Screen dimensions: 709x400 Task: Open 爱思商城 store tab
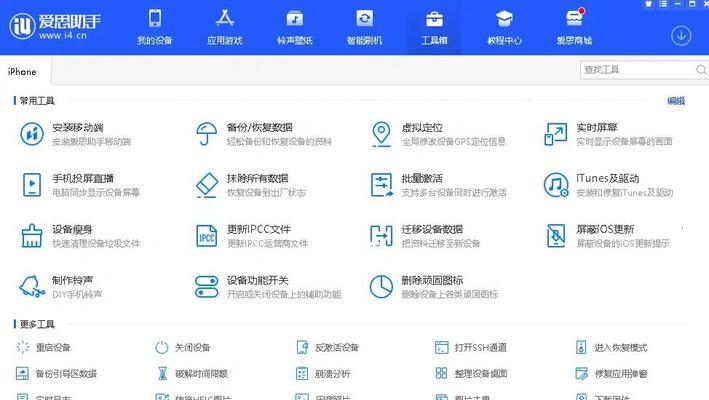574,27
